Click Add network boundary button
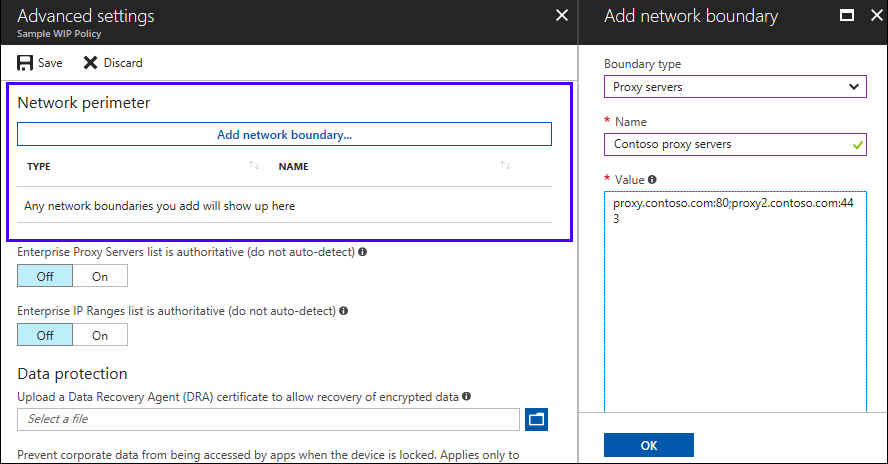The width and height of the screenshot is (888, 464). (284, 134)
